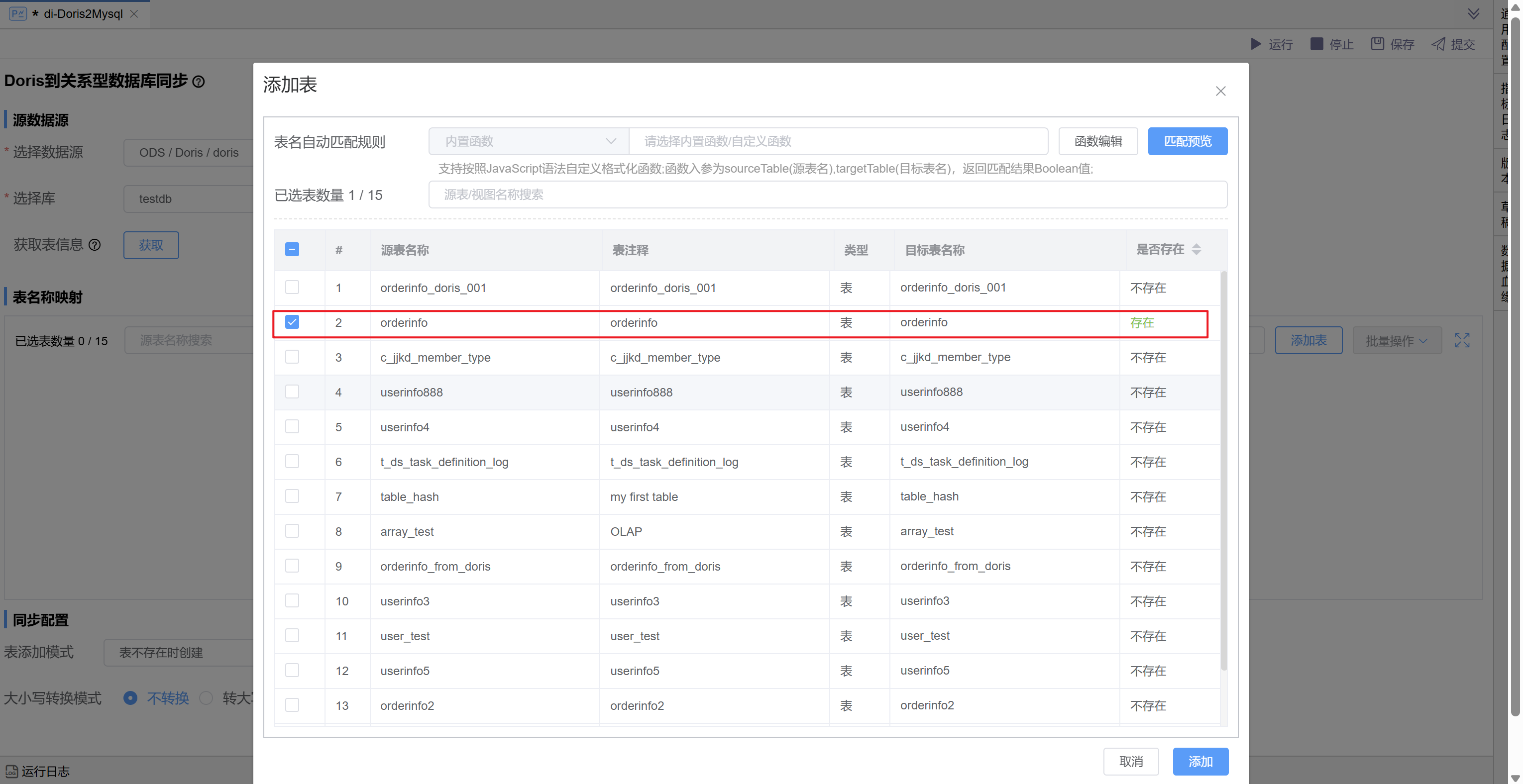Click the fullscreen expand icon
The image size is (1523, 784).
pos(1462,340)
